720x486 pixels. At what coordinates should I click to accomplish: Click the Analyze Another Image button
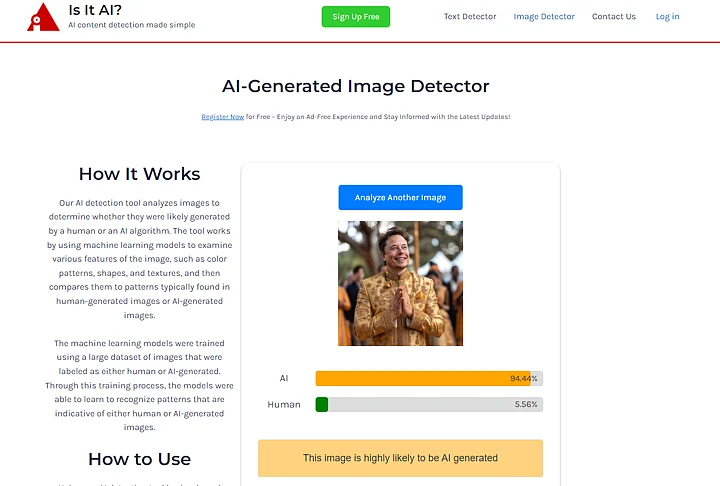pyautogui.click(x=400, y=198)
